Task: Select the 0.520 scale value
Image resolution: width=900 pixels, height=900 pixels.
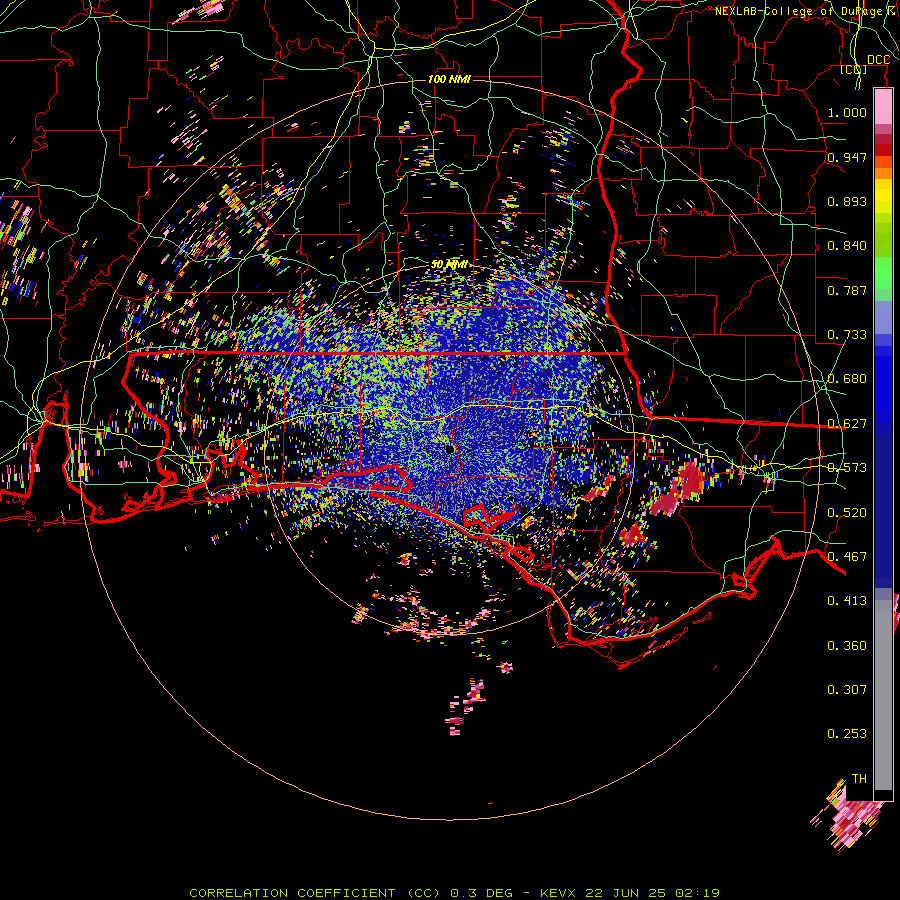Action: 847,512
